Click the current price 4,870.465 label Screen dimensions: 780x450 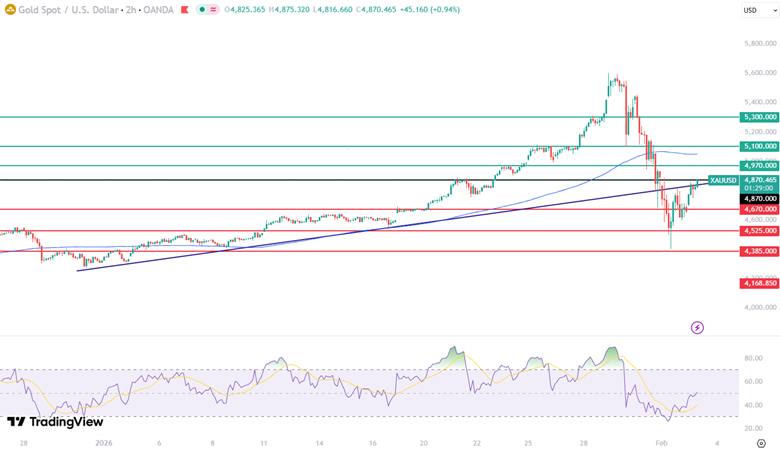tap(759, 180)
